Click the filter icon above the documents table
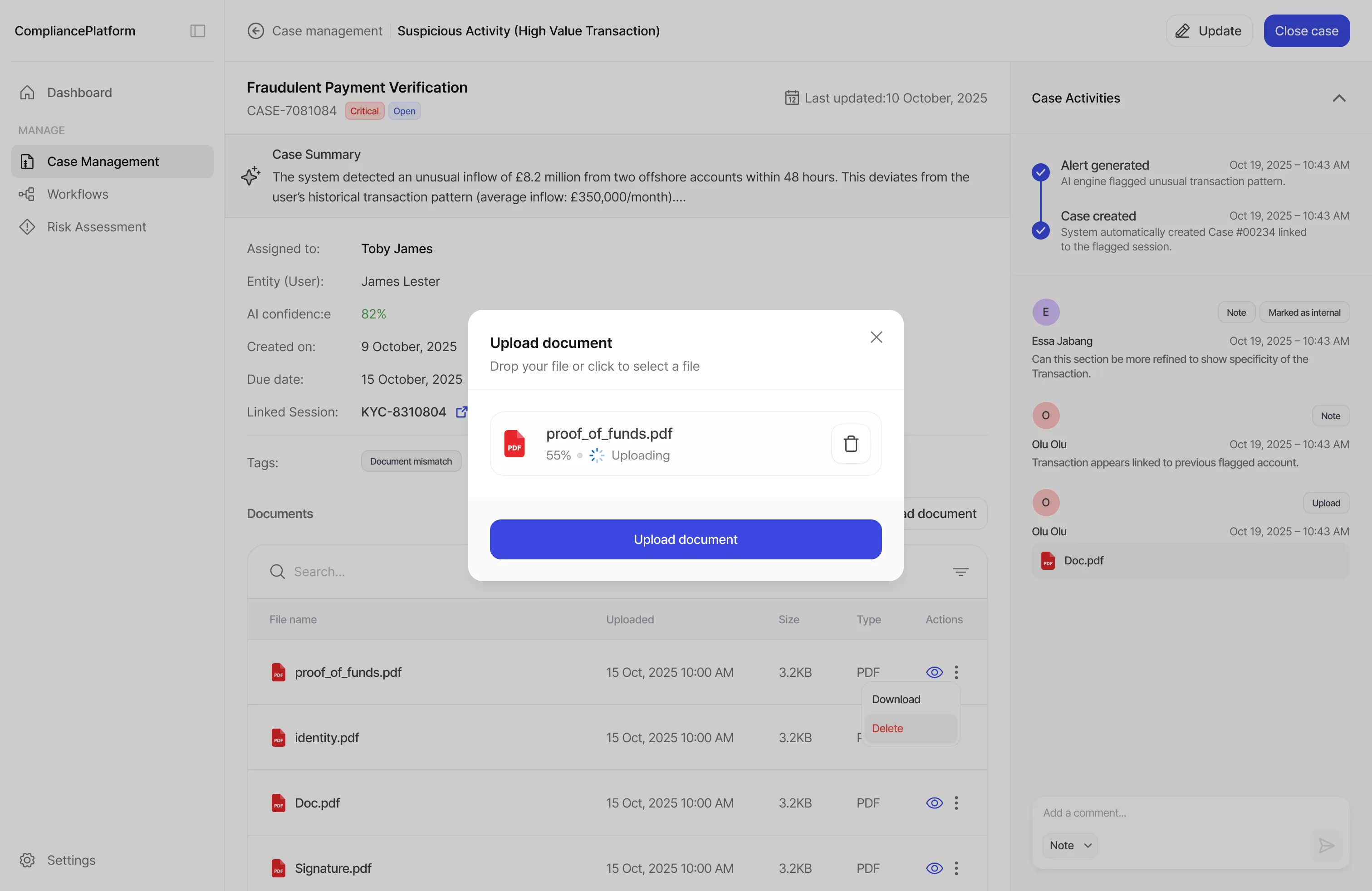Screen dimensions: 1372x891 (961, 571)
